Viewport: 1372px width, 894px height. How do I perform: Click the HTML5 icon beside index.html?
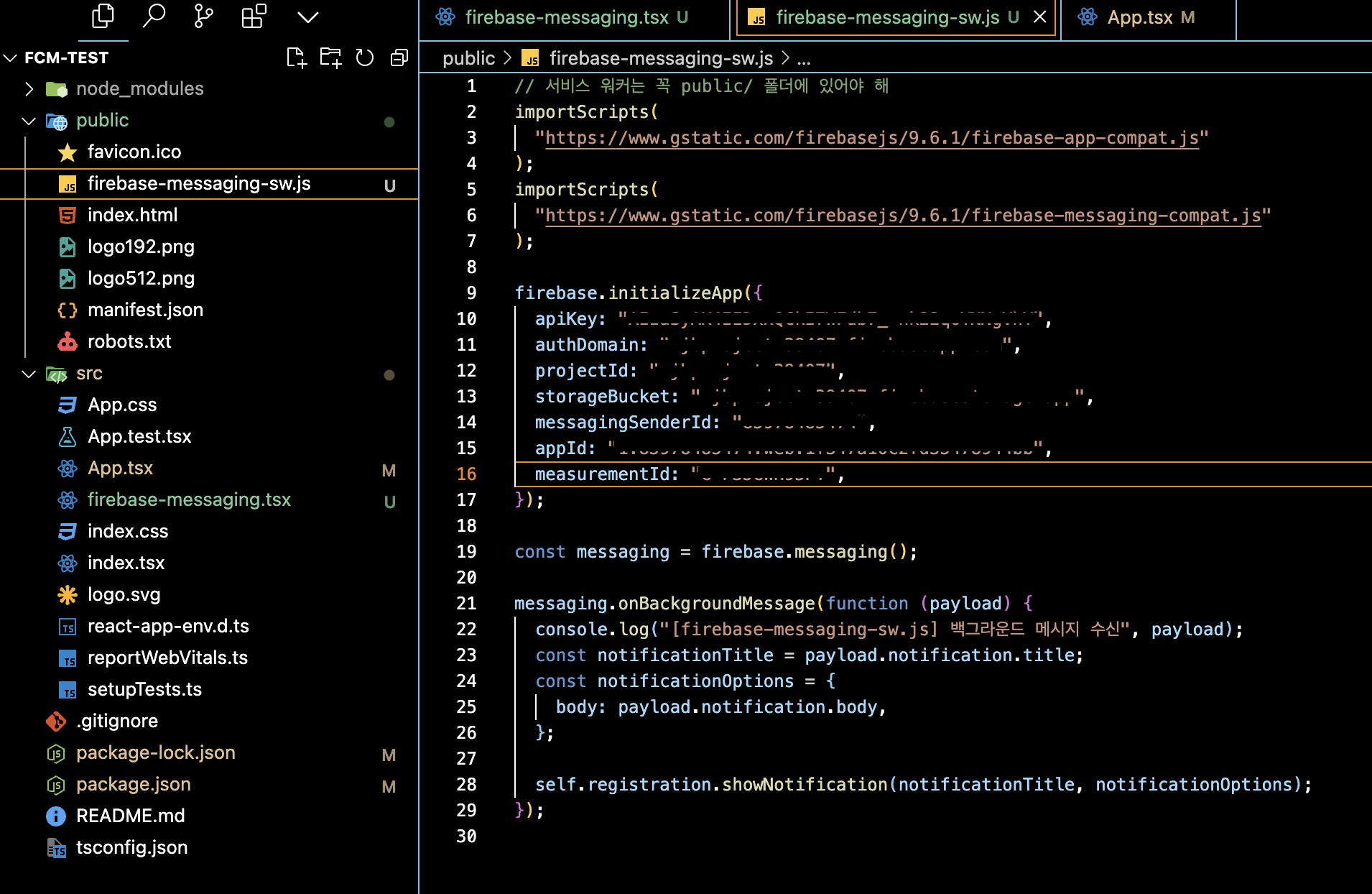(68, 216)
